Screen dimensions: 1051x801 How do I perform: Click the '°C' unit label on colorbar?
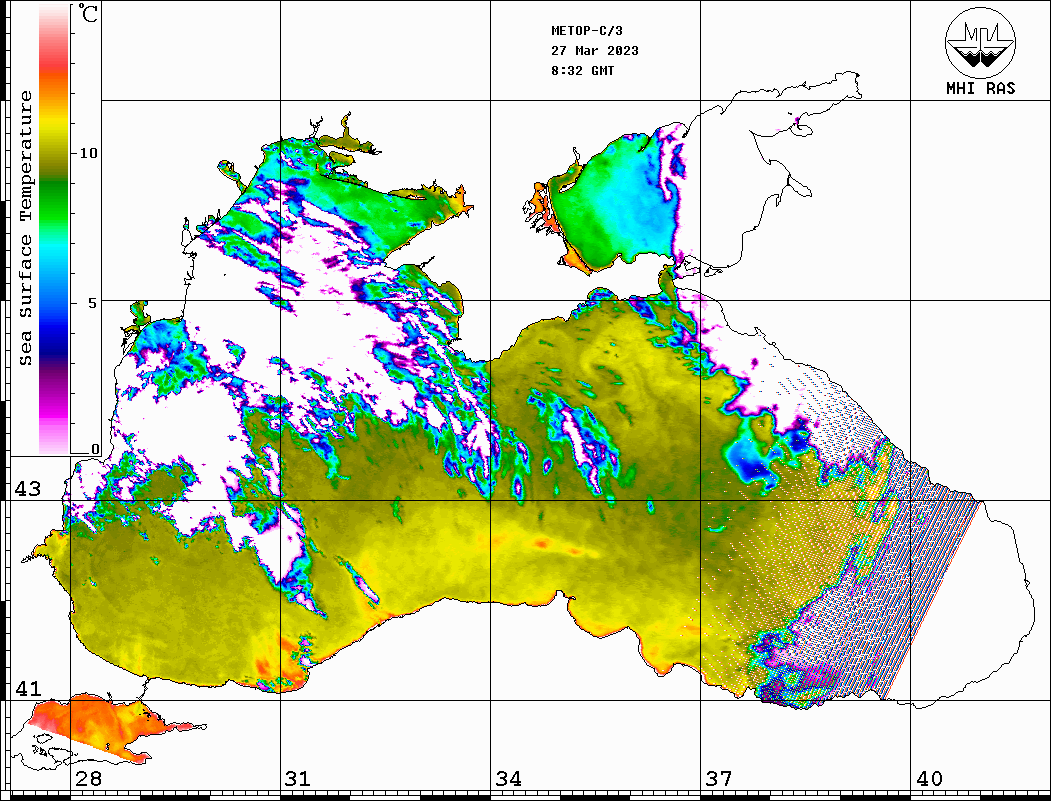88,13
